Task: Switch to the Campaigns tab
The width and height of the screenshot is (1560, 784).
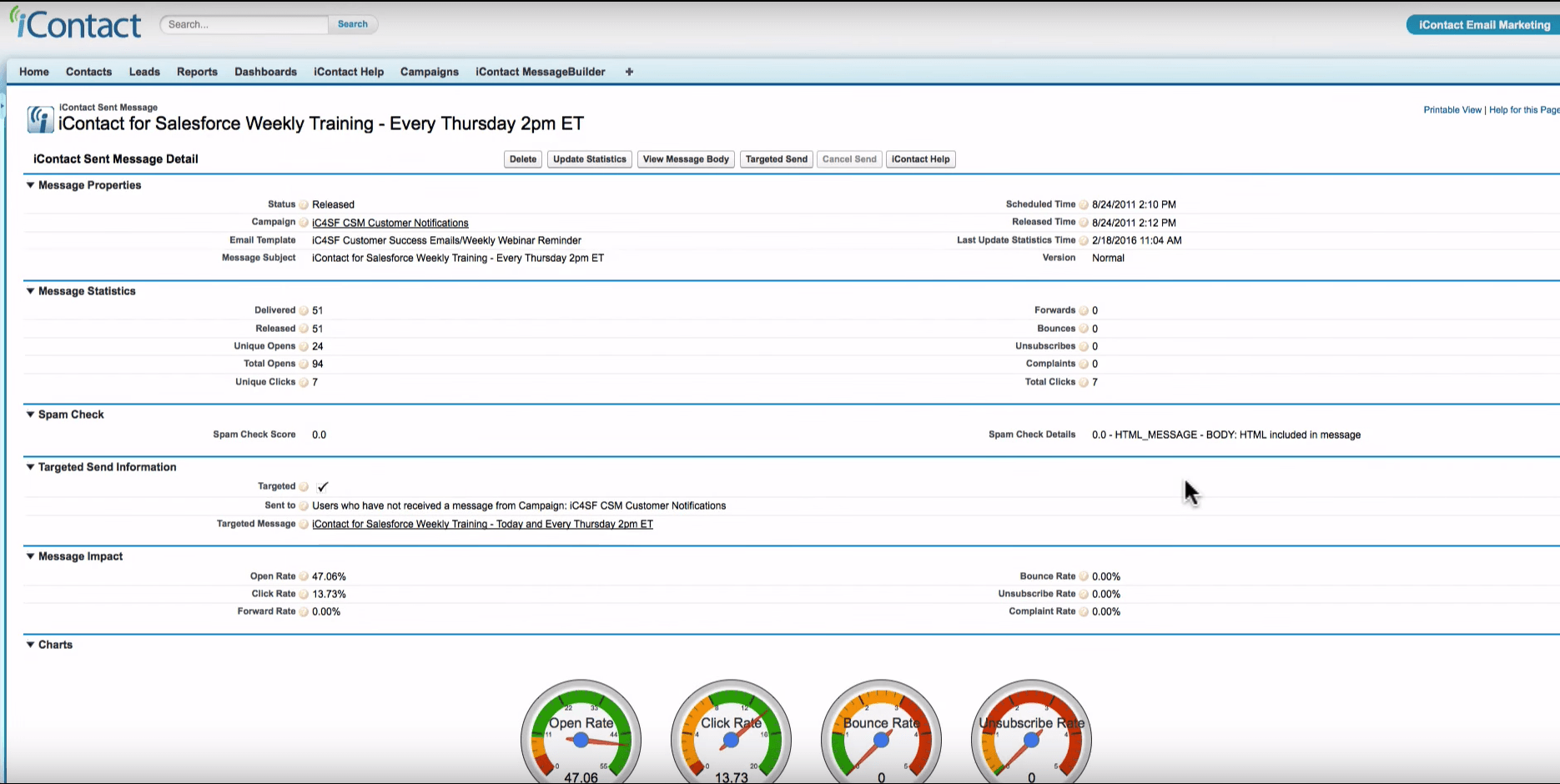Action: tap(430, 72)
